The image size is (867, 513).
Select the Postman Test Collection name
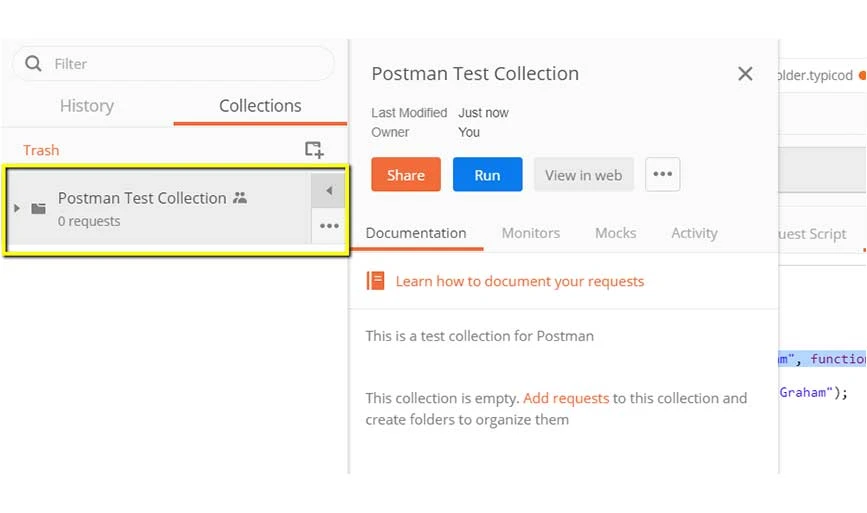click(142, 198)
